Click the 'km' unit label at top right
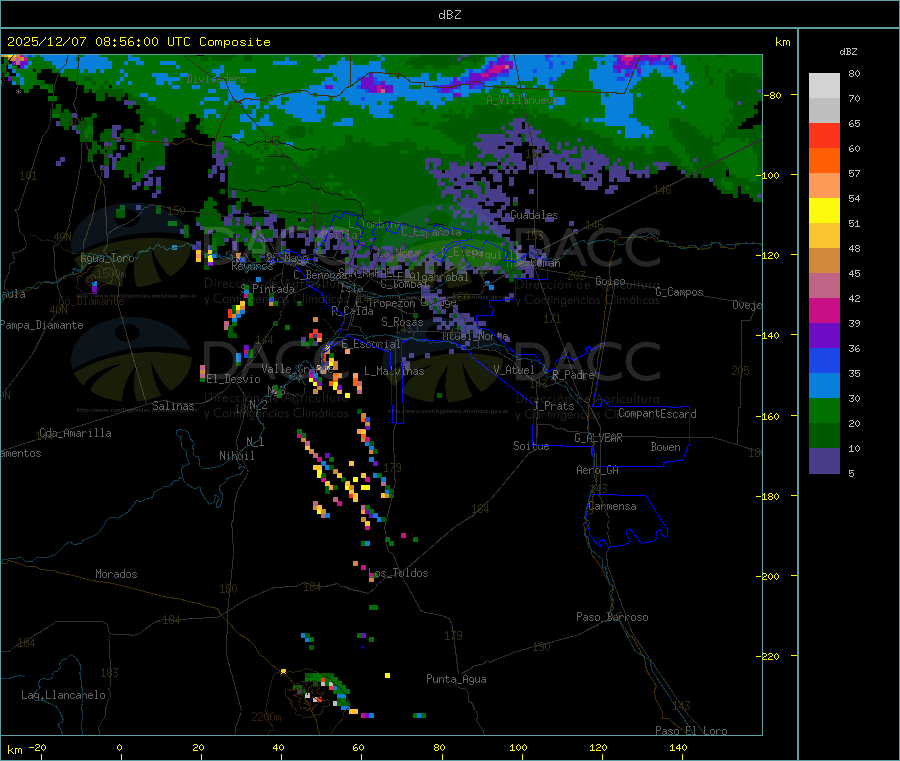900x761 pixels. tap(782, 42)
